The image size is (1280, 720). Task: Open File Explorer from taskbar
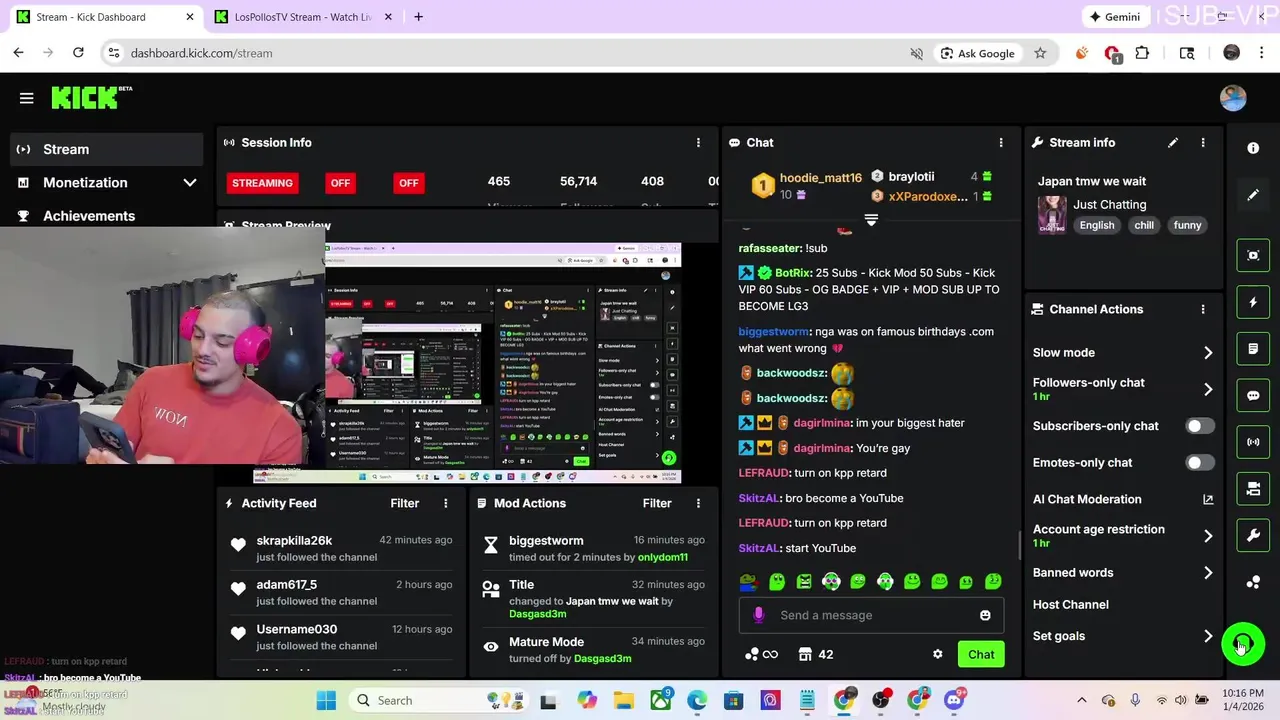click(x=623, y=701)
